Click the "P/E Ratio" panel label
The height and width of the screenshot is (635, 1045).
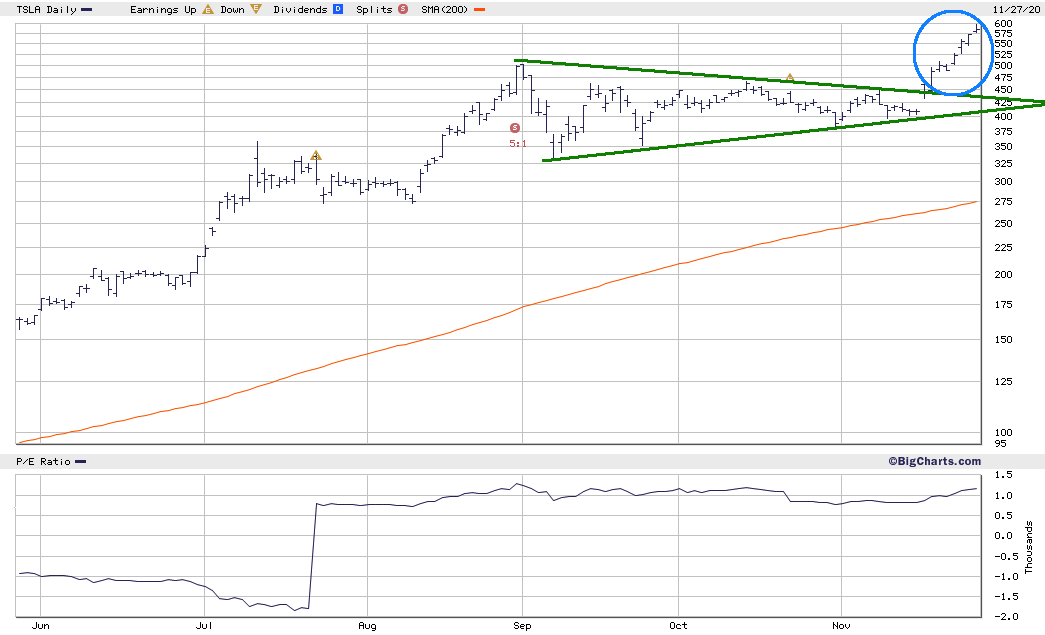tap(43, 462)
